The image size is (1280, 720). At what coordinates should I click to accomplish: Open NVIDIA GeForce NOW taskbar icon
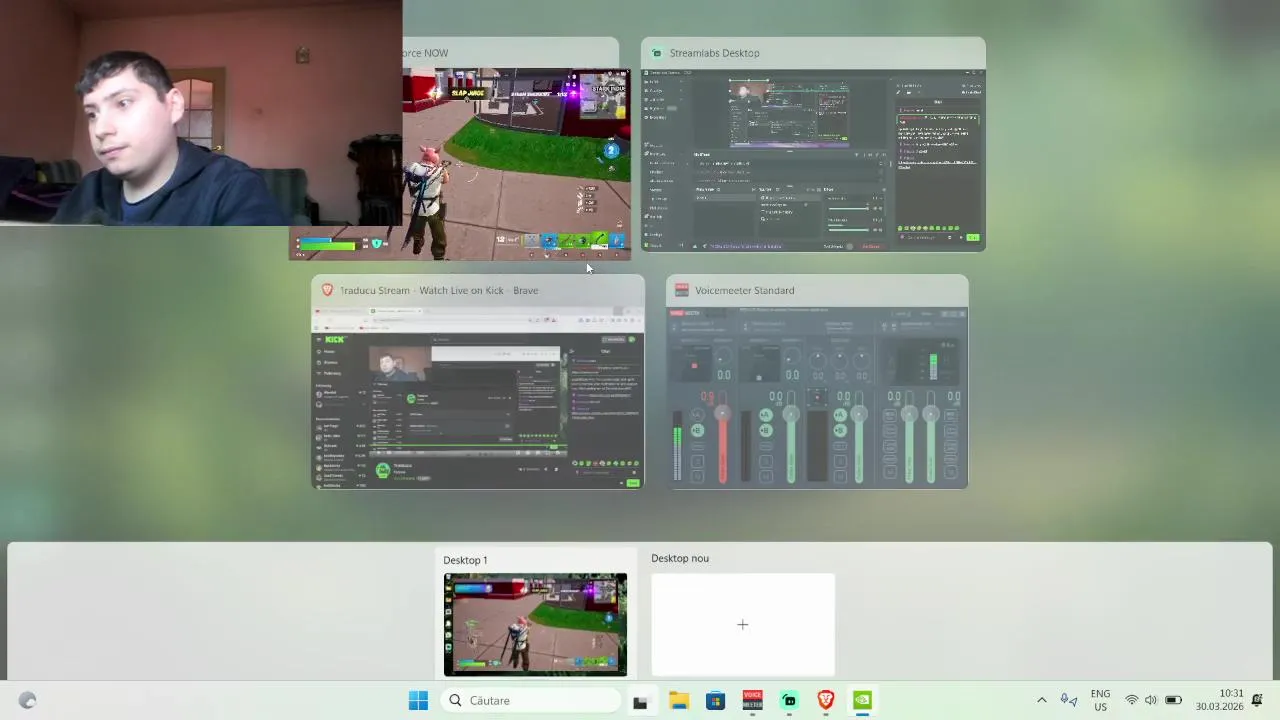click(862, 701)
